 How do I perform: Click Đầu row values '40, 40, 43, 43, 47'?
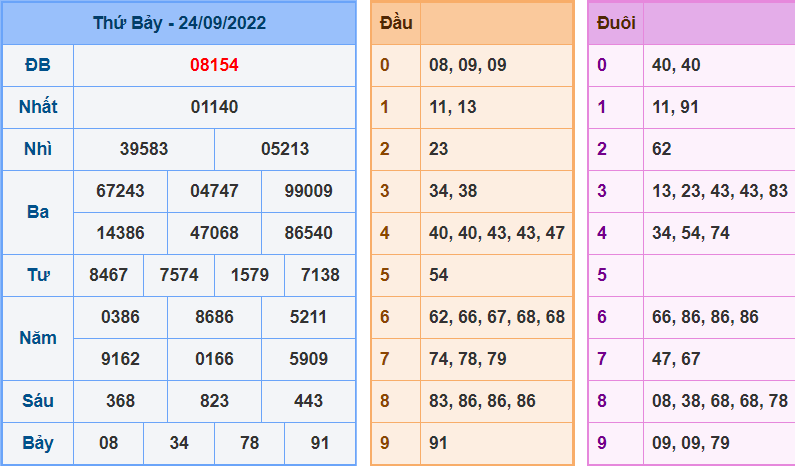pos(497,233)
